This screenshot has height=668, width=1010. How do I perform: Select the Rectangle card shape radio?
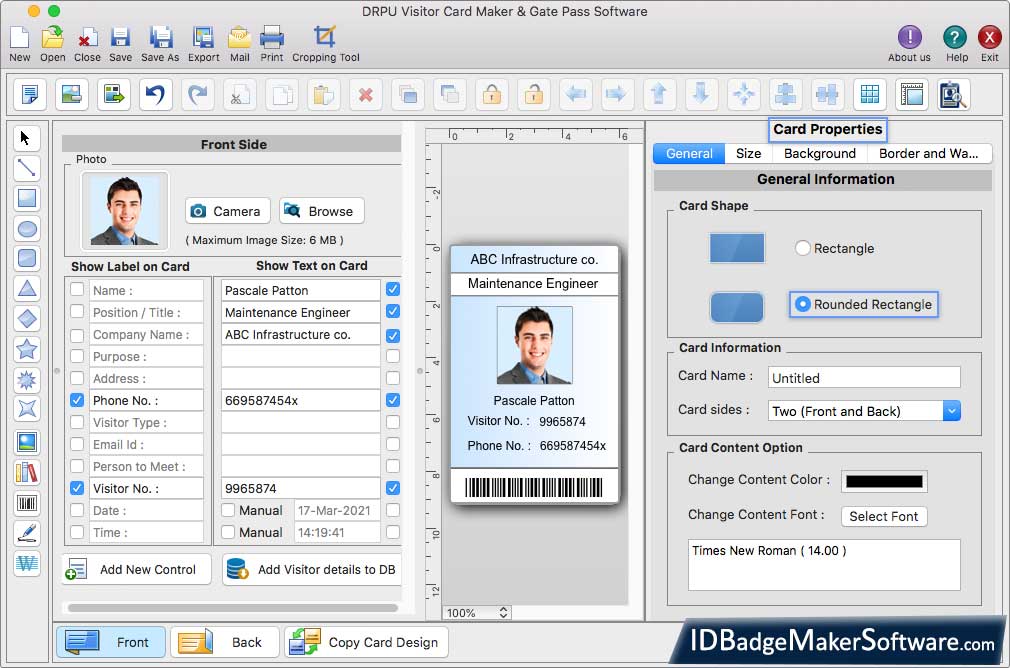(802, 248)
